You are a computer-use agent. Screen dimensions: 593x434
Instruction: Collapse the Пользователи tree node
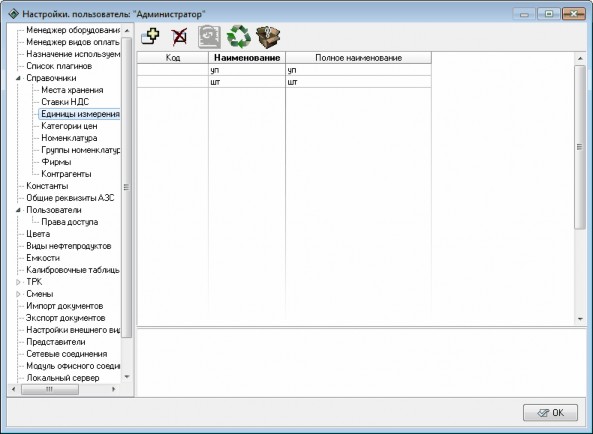(x=18, y=210)
